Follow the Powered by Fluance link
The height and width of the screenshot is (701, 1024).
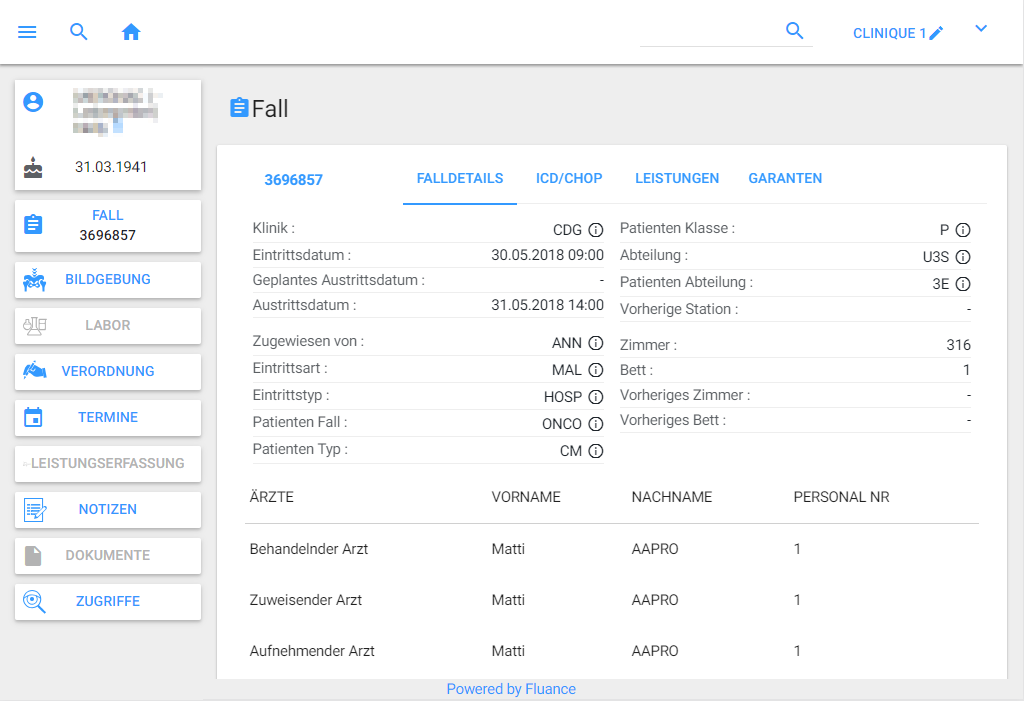(x=511, y=689)
